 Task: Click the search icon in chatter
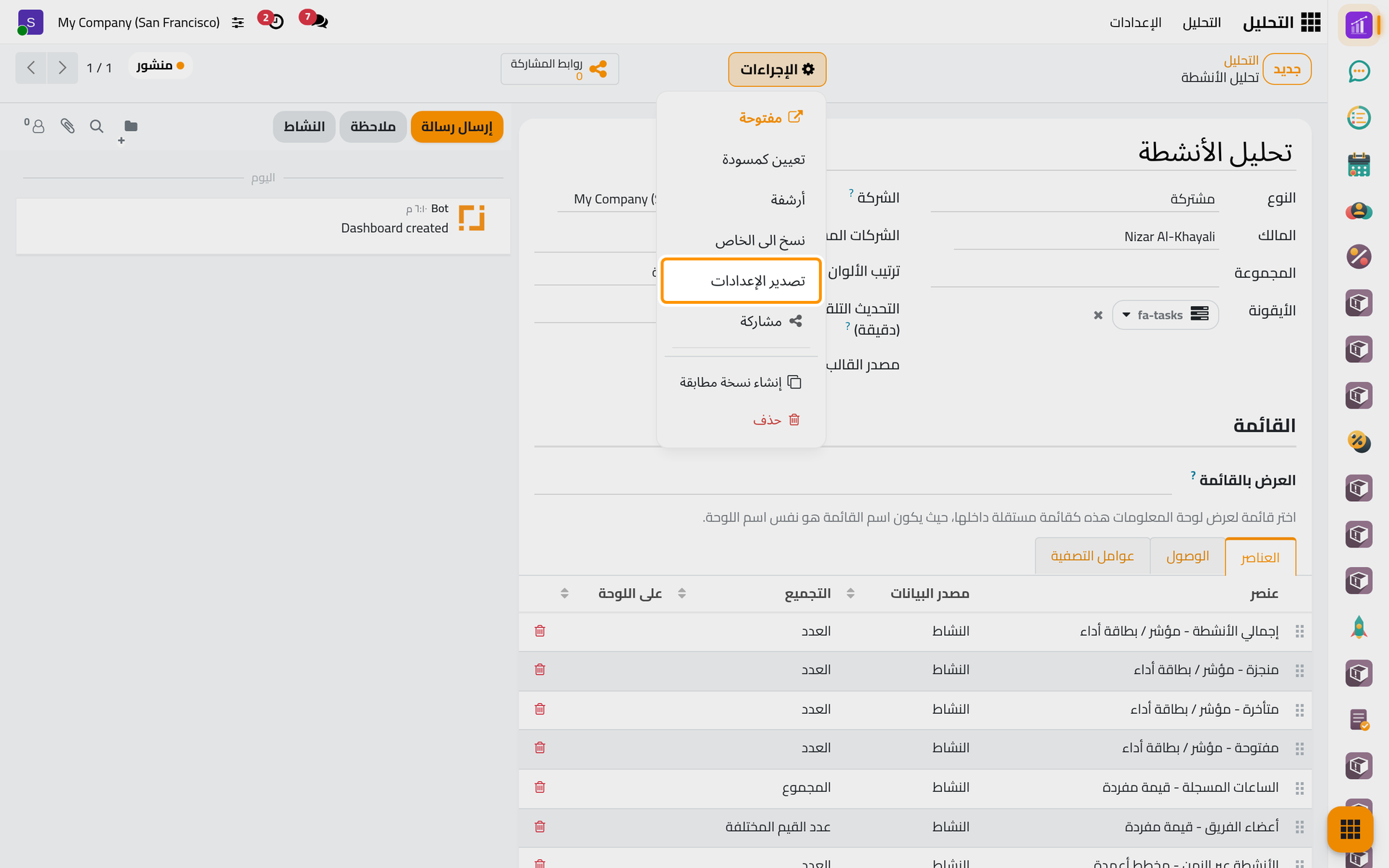pyautogui.click(x=96, y=127)
